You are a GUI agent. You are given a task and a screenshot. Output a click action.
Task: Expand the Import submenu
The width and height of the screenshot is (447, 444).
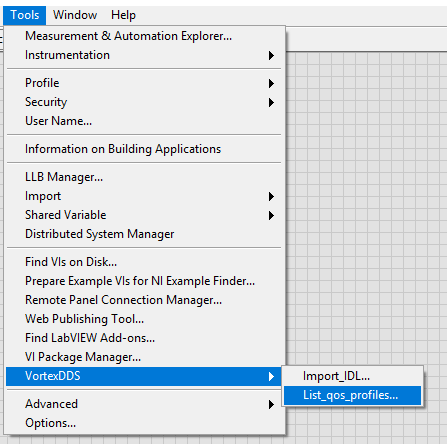[144, 196]
